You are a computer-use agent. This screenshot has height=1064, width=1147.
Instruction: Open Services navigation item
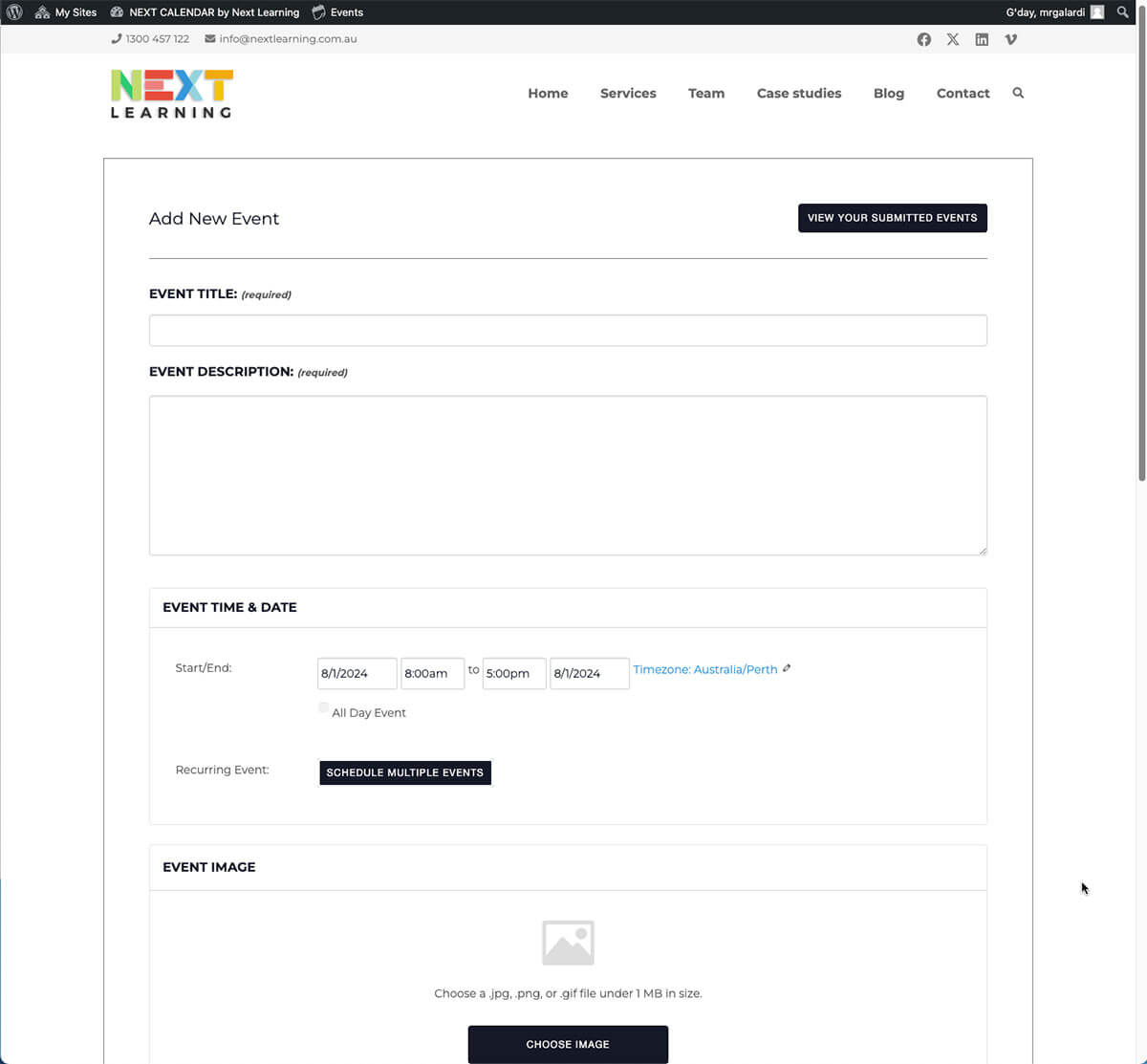[628, 93]
